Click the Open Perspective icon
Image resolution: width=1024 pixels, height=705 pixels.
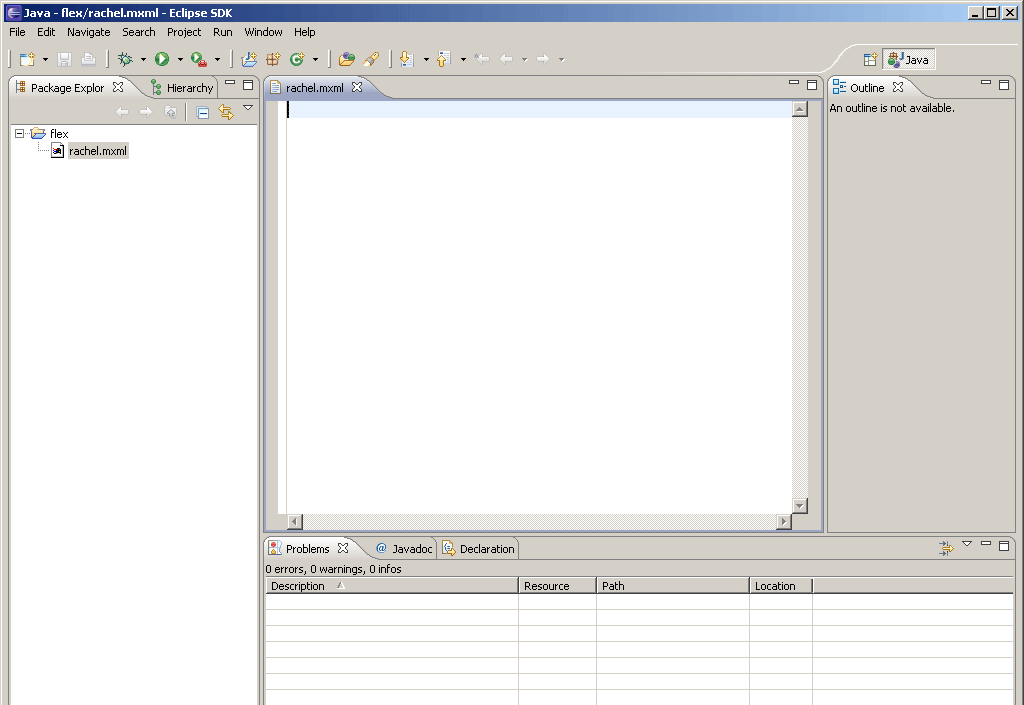tap(870, 60)
